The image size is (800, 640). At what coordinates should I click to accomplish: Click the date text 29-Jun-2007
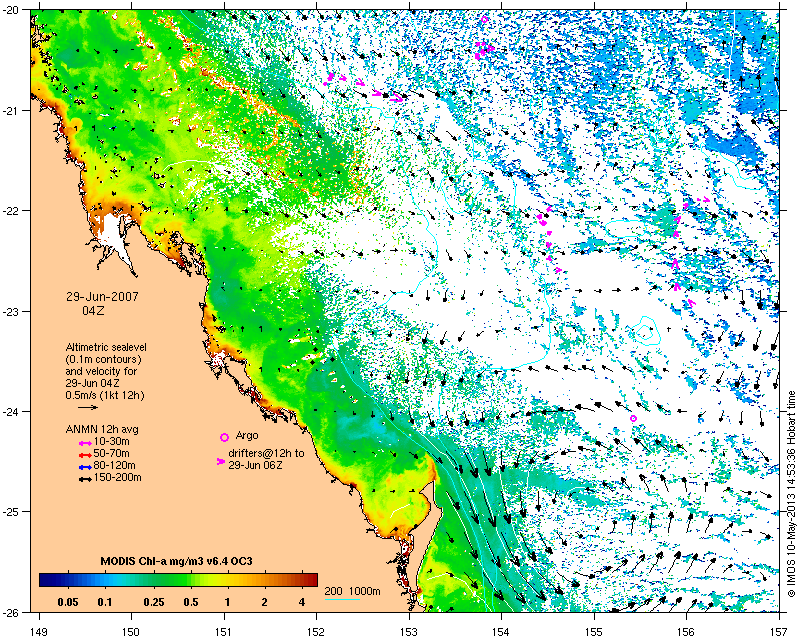pos(103,297)
